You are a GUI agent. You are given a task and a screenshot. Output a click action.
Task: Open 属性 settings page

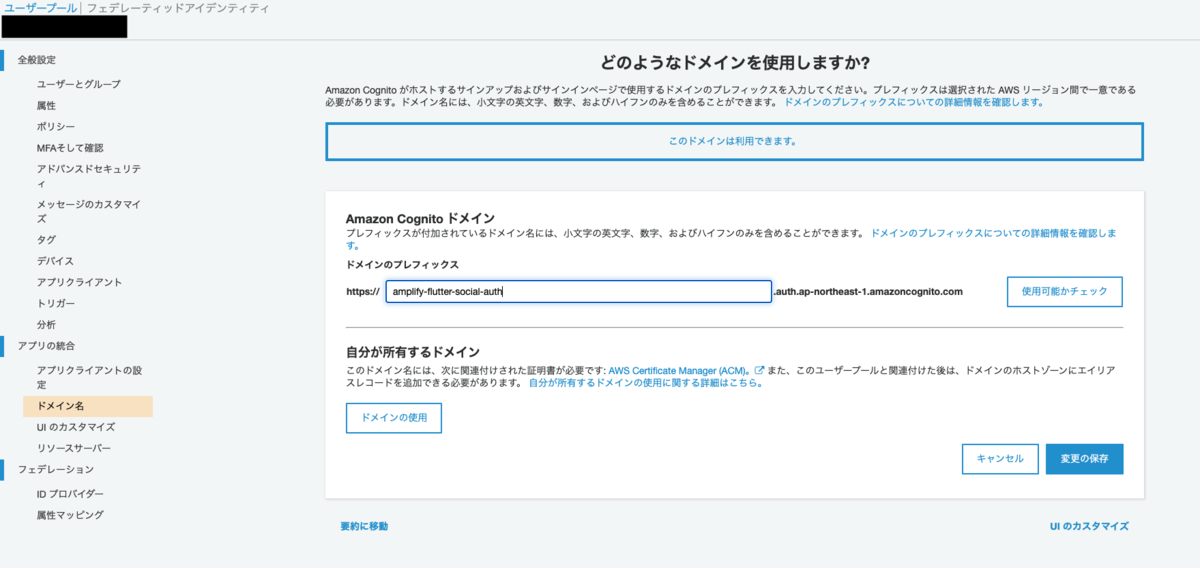[x=46, y=105]
